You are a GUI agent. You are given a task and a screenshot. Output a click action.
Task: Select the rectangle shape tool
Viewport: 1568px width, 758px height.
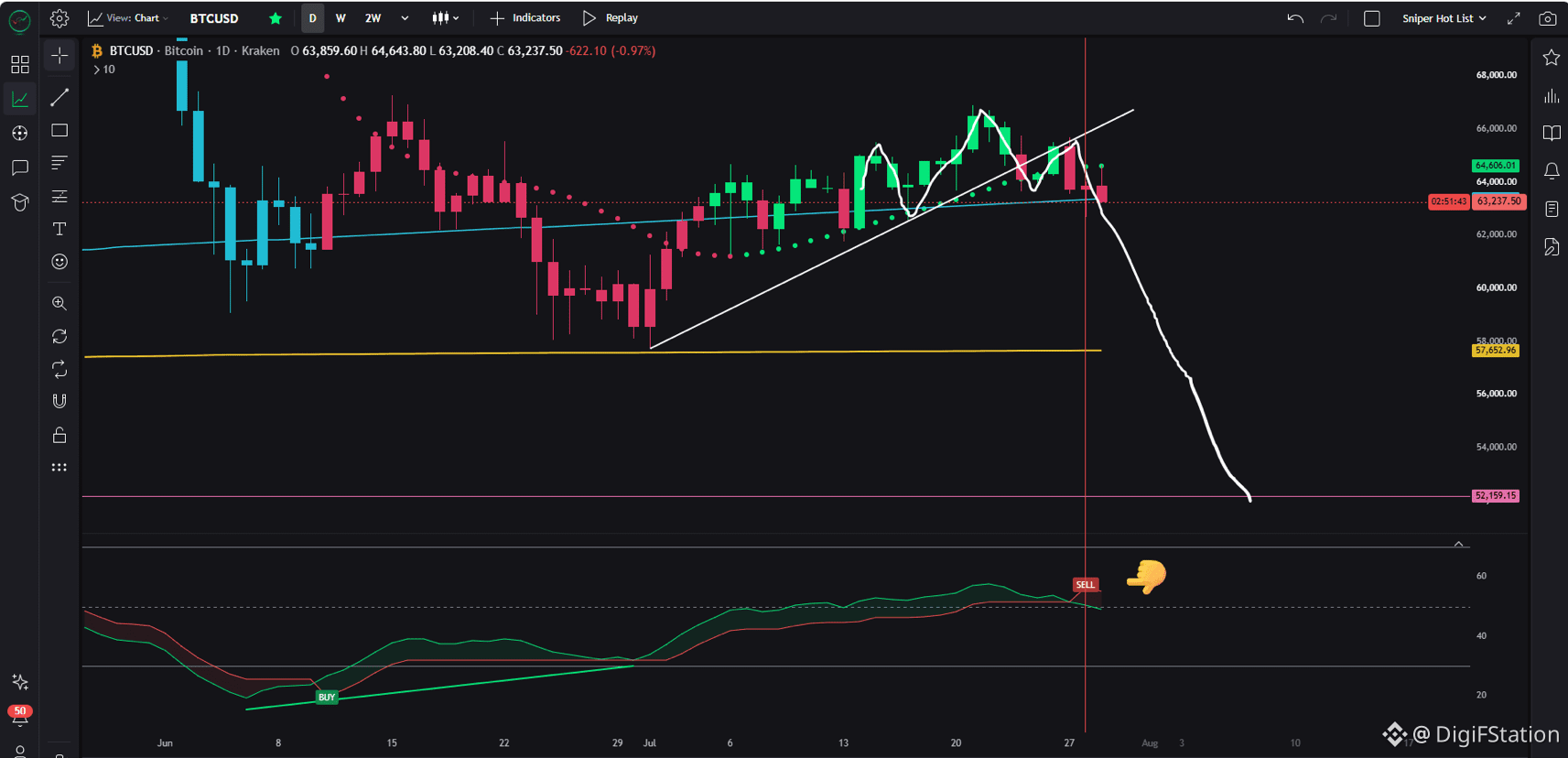59,131
